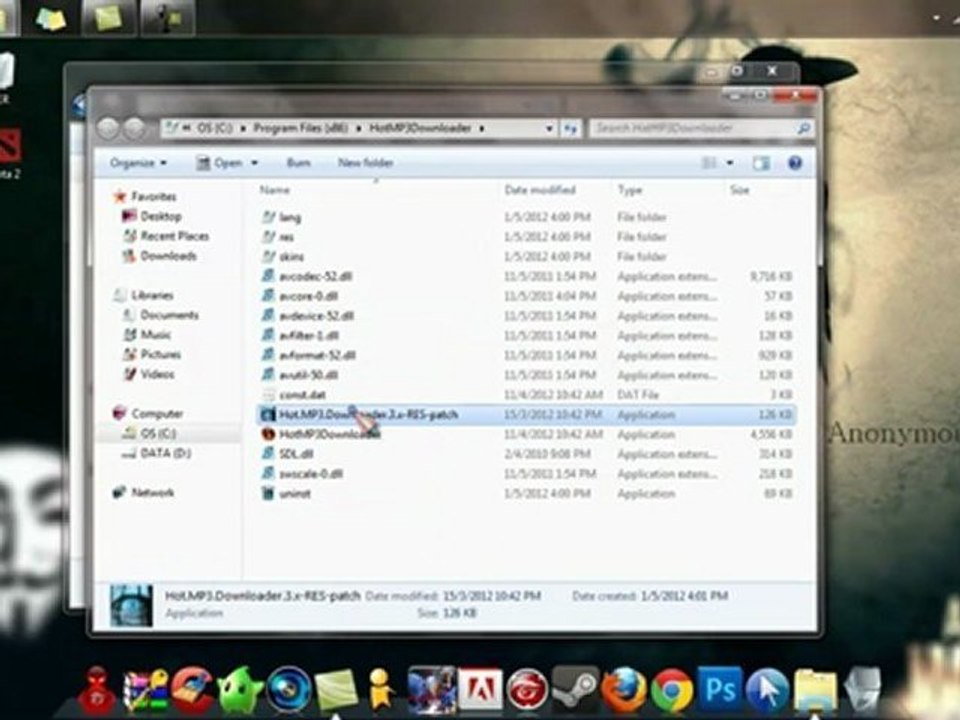Open Documents library

tap(170, 315)
